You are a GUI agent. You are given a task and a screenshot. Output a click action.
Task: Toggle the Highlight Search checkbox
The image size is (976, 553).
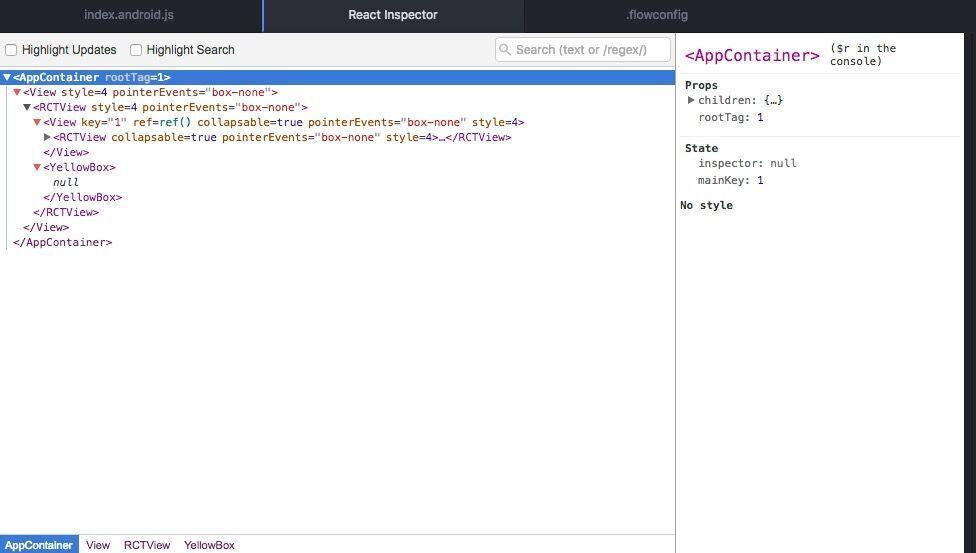pyautogui.click(x=136, y=50)
